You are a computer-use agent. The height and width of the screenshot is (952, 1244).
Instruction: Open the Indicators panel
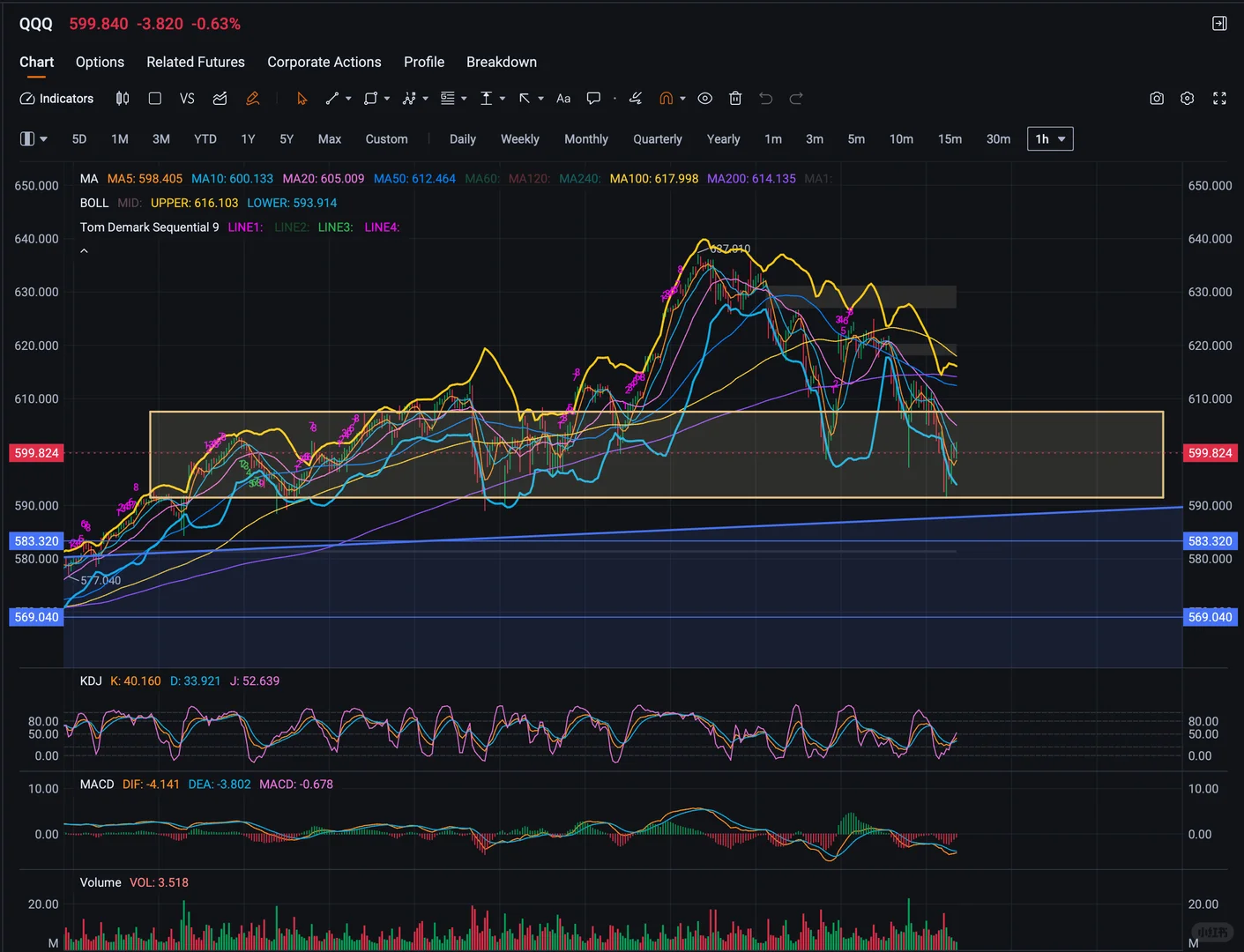pyautogui.click(x=56, y=99)
